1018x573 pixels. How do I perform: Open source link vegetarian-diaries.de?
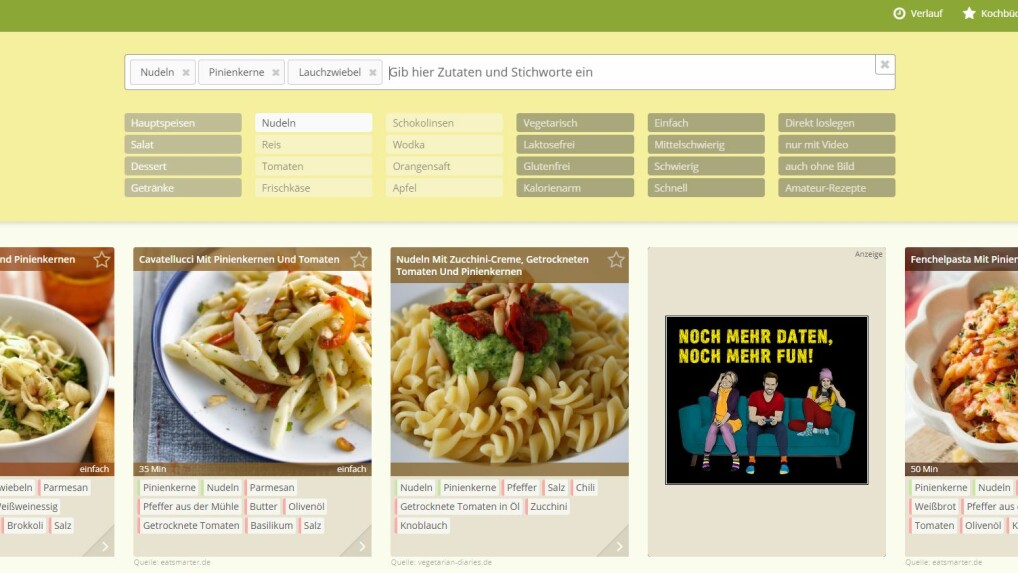coord(441,563)
